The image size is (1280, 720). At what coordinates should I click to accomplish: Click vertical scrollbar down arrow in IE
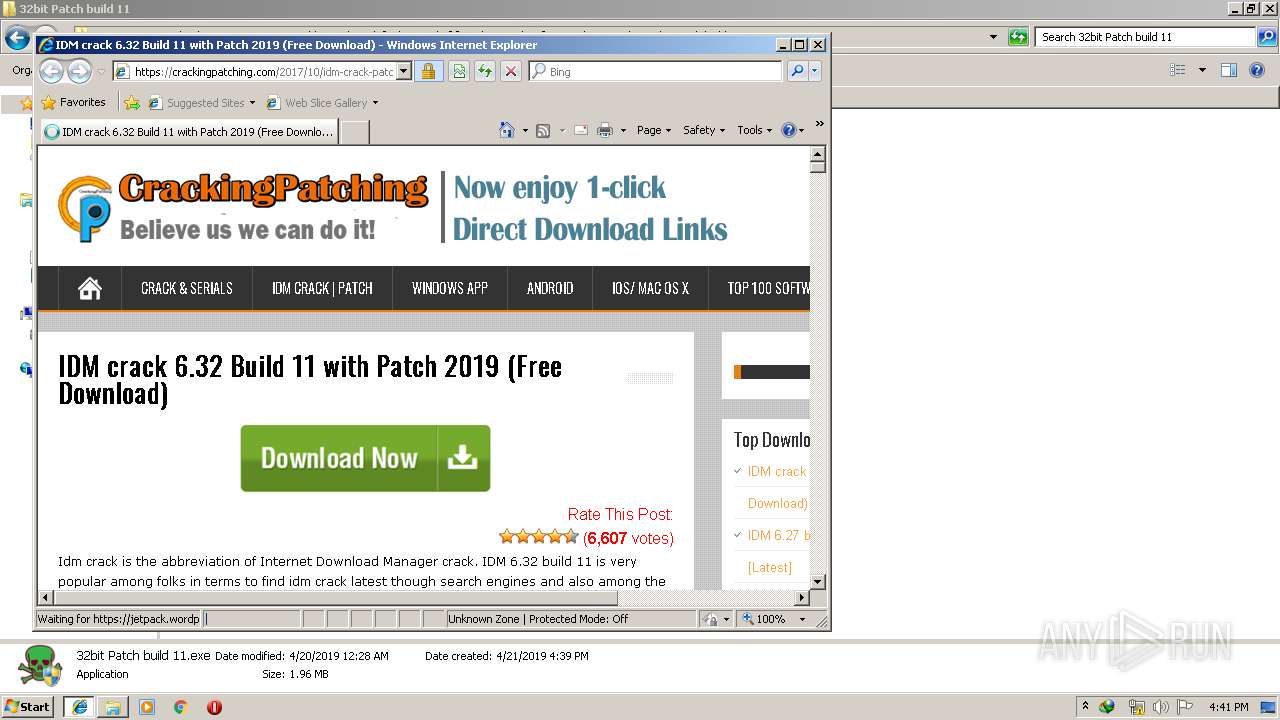(817, 581)
